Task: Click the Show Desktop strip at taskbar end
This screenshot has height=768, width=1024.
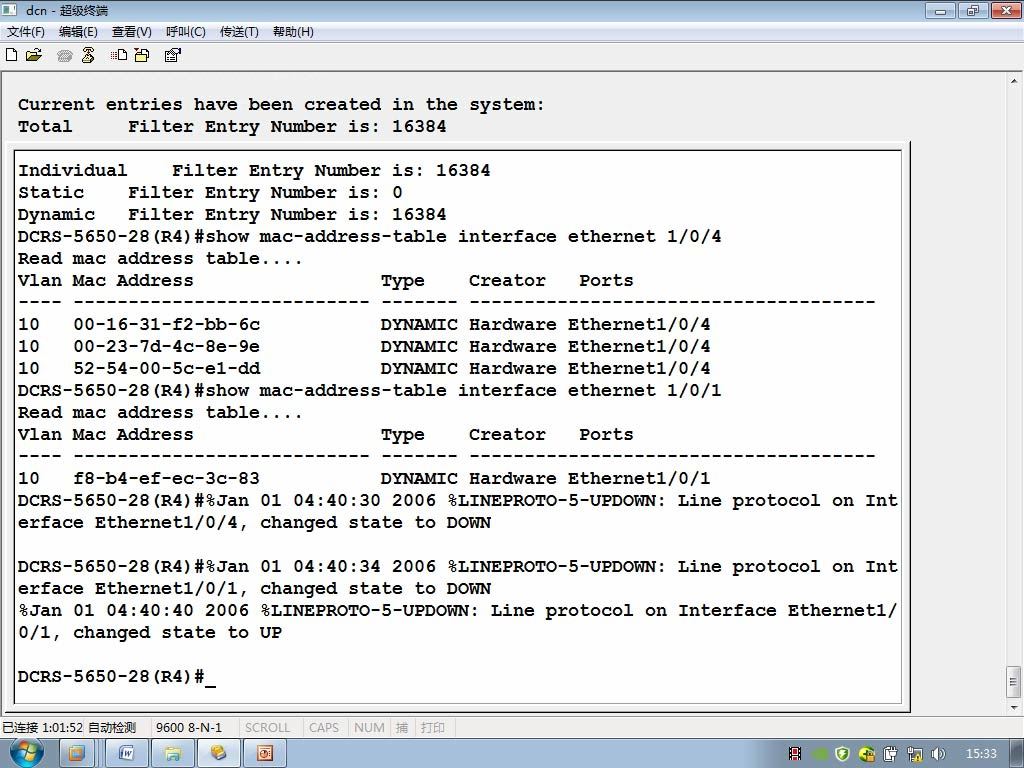Action: coord(1017,754)
